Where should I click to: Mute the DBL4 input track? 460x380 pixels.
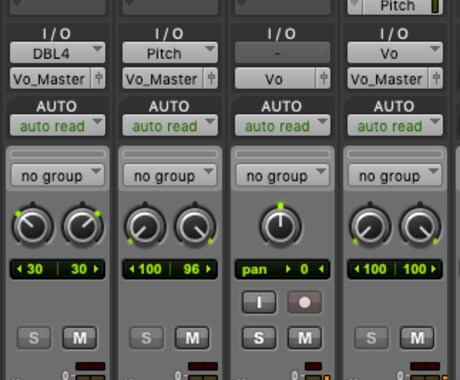[80, 338]
